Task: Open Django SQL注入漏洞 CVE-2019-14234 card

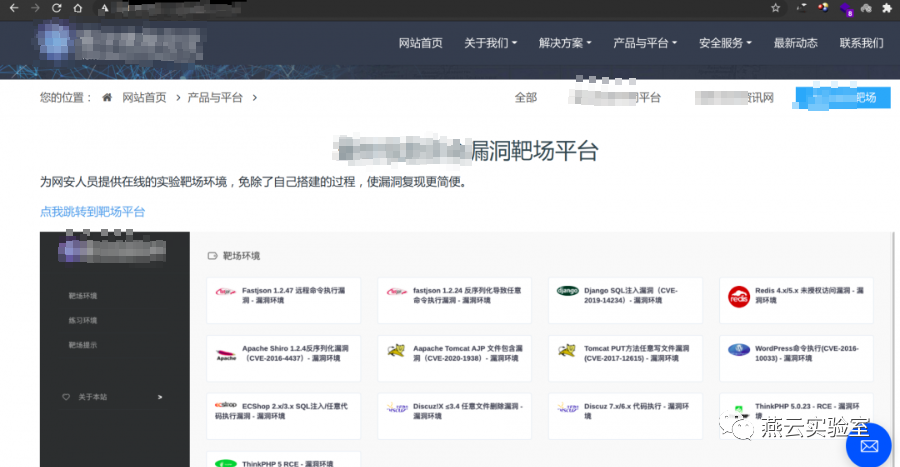Action: pyautogui.click(x=626, y=301)
